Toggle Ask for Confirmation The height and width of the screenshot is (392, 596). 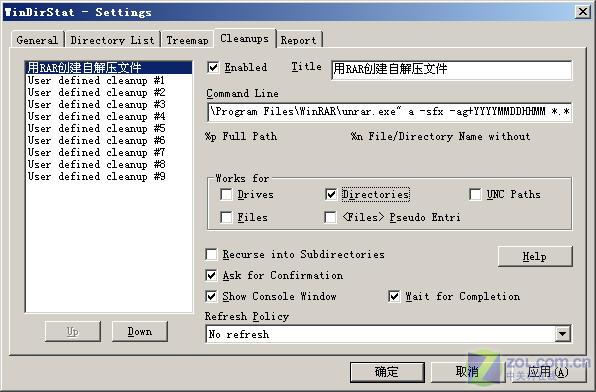[211, 275]
